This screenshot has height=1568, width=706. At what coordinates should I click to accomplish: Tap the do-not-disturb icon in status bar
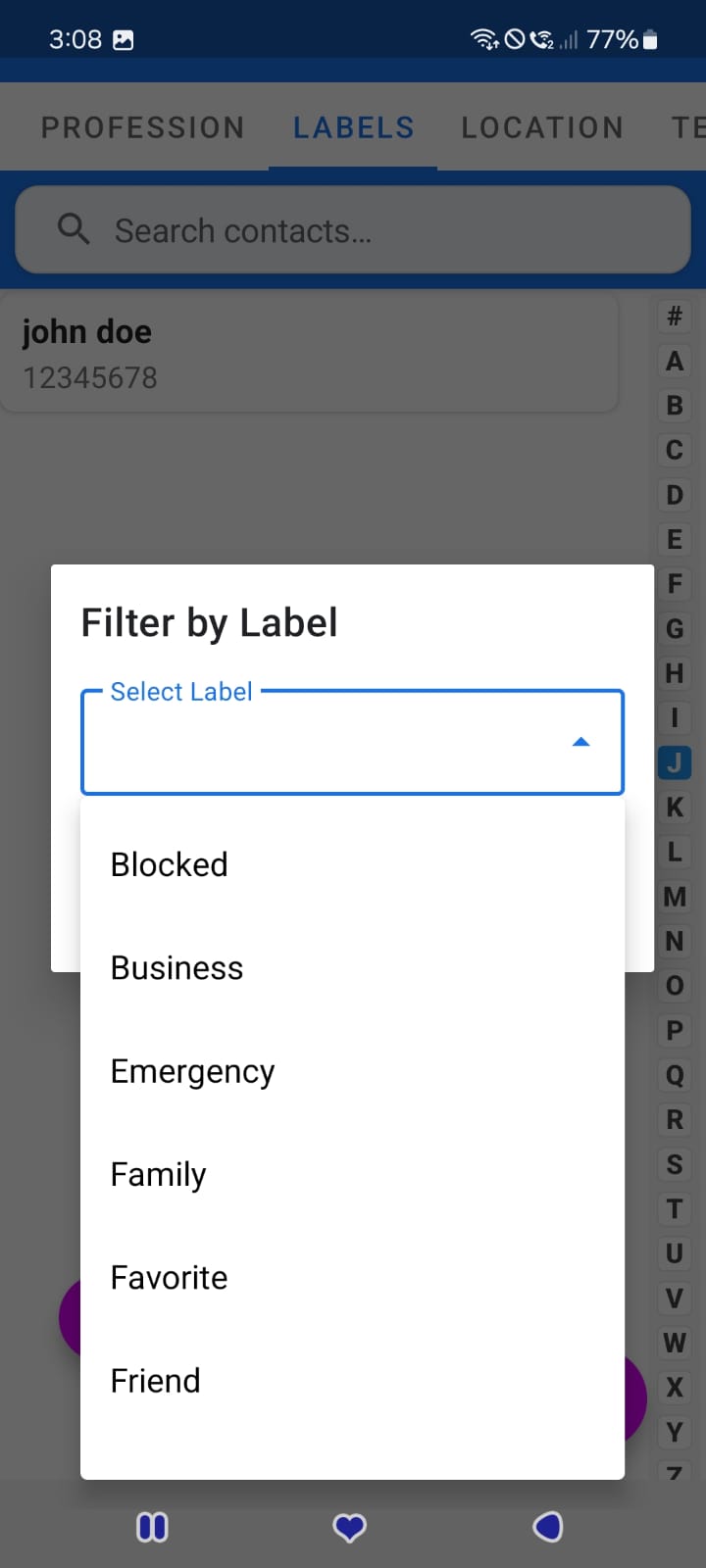click(x=514, y=39)
